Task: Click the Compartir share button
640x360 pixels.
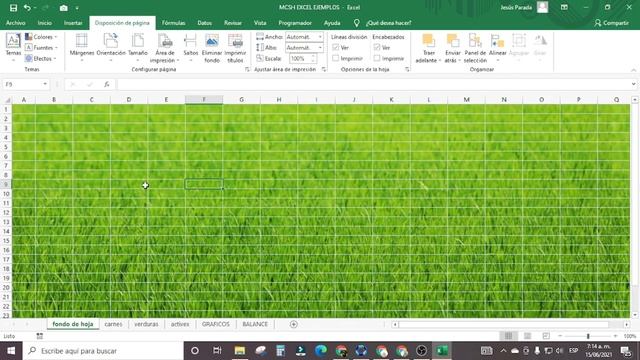Action: [611, 23]
